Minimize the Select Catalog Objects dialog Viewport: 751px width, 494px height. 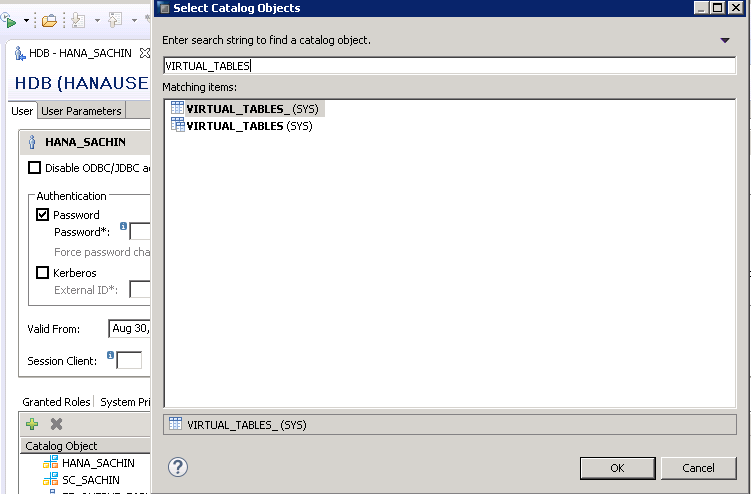click(x=701, y=8)
